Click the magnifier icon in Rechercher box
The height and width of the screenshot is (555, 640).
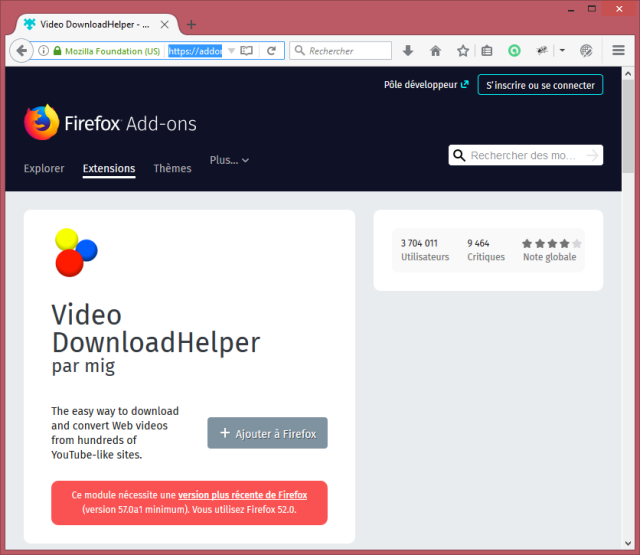pyautogui.click(x=300, y=50)
